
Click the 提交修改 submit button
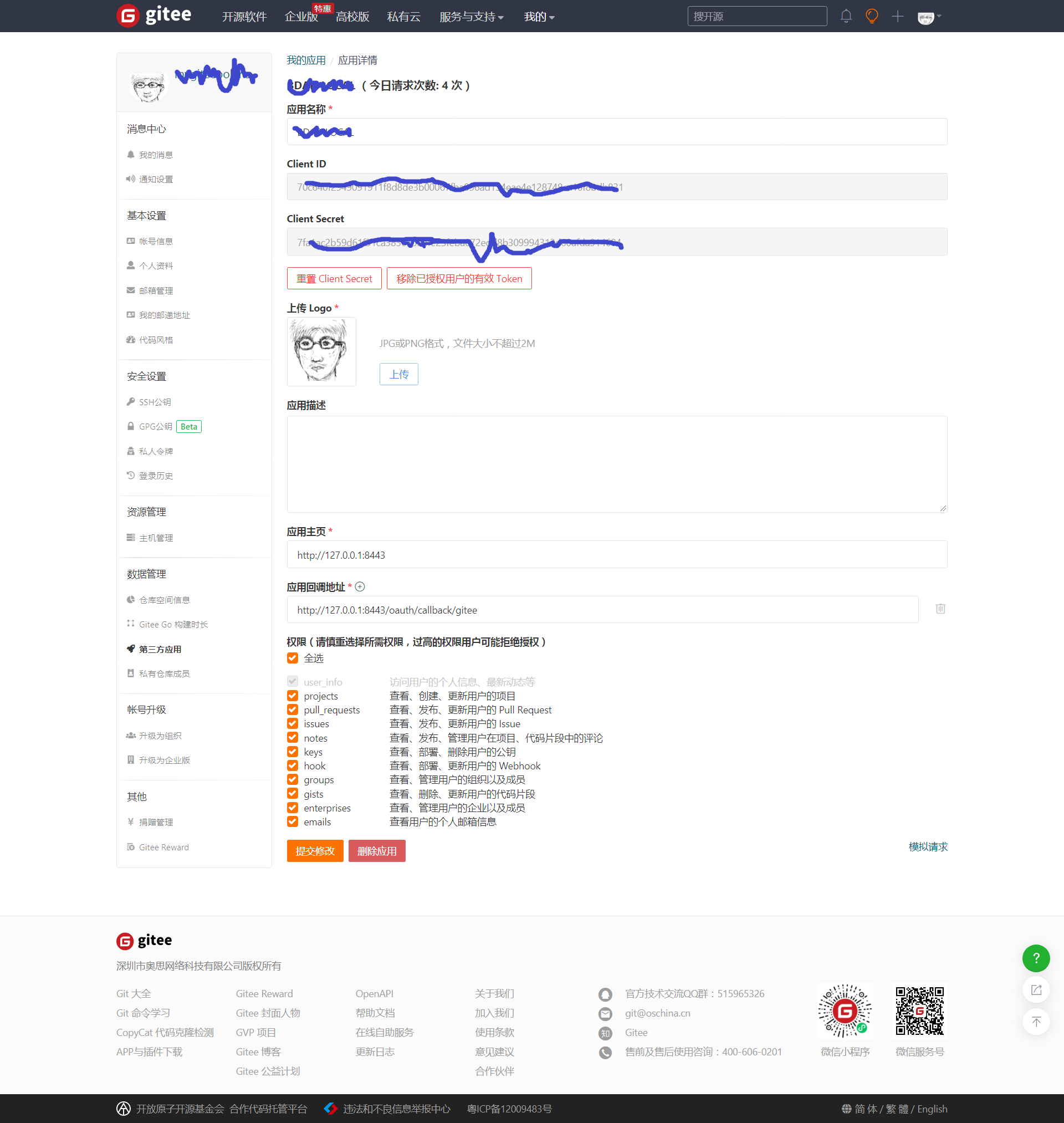pos(315,851)
